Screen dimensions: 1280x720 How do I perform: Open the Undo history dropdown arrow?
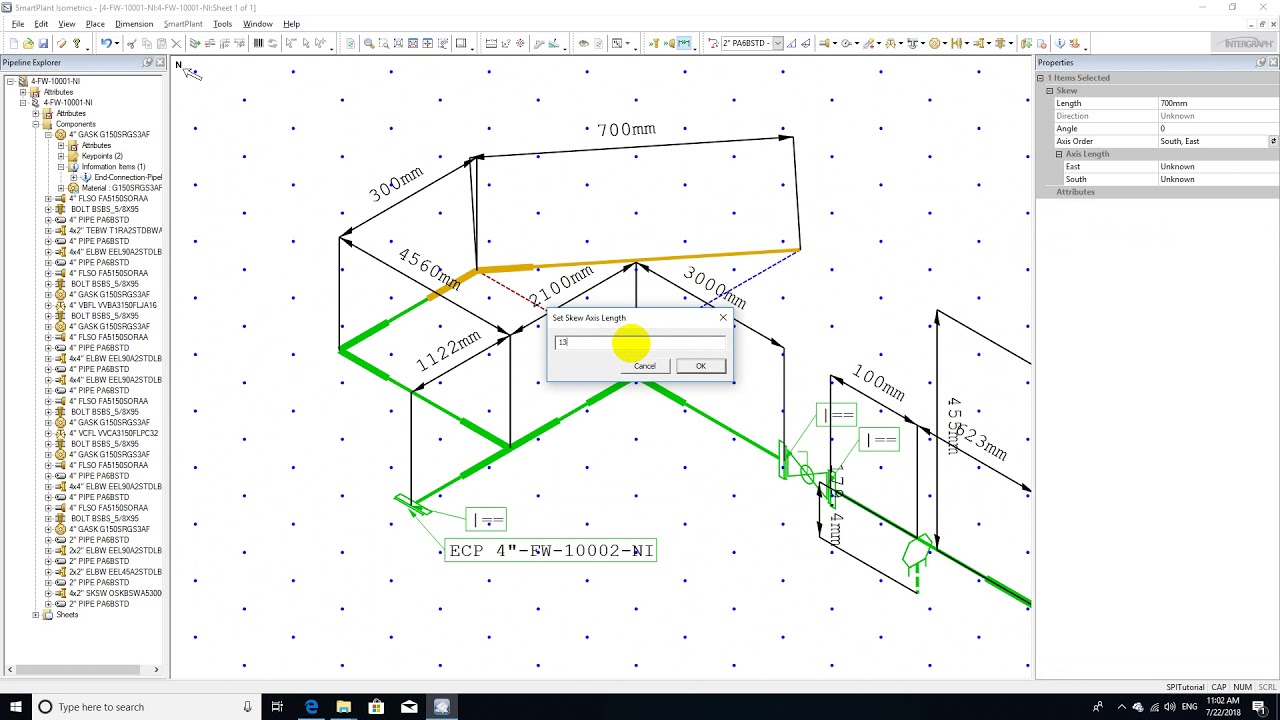(116, 43)
